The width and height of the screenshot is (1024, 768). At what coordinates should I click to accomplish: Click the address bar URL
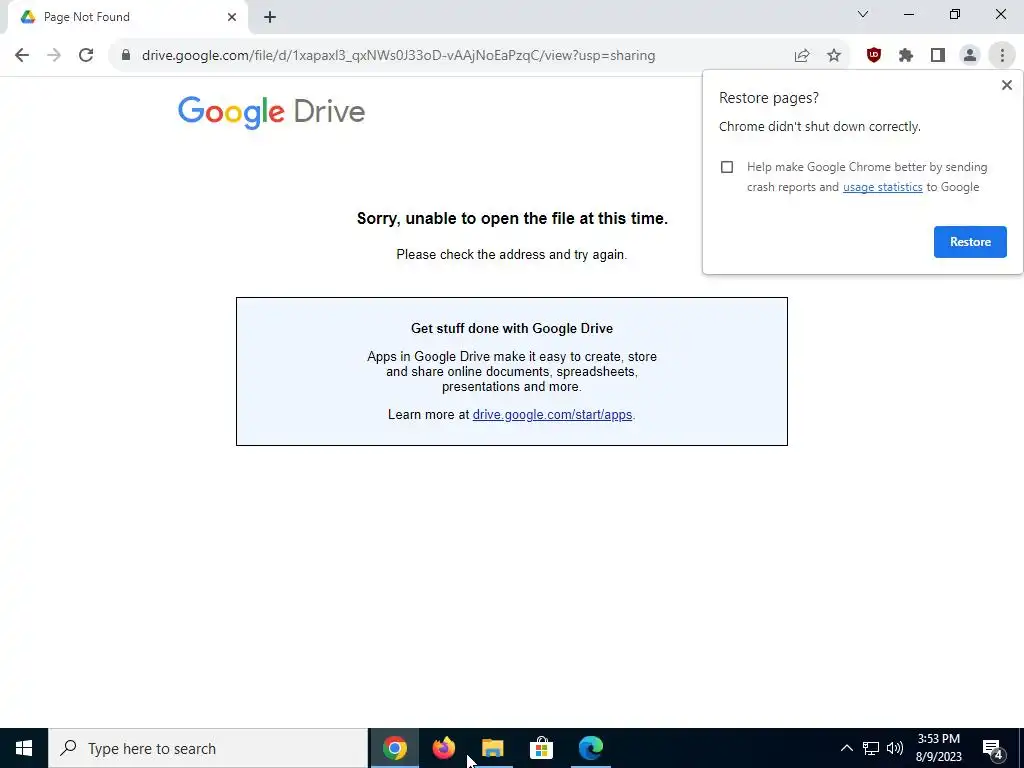point(398,56)
